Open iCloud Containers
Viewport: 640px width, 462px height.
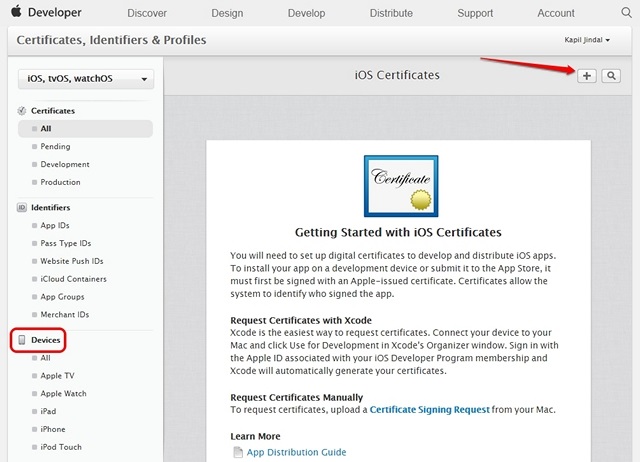pyautogui.click(x=73, y=279)
